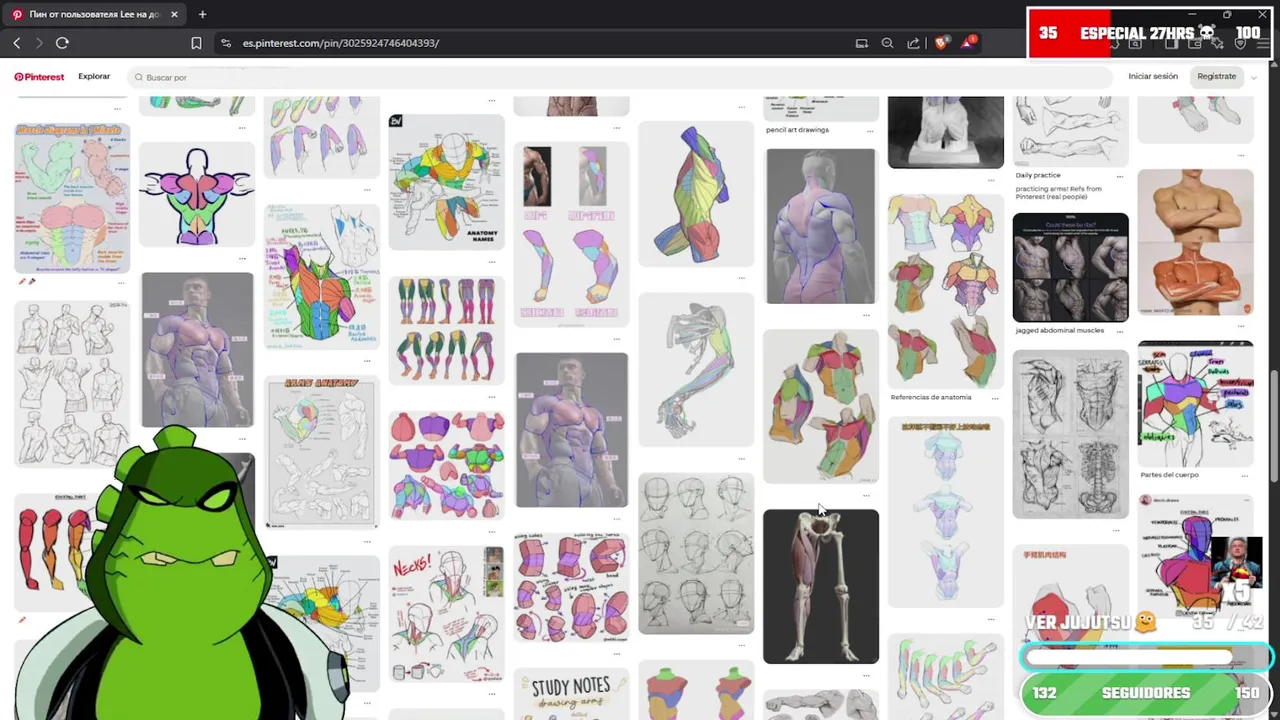Click the Pinterest logo

pyautogui.click(x=39, y=77)
